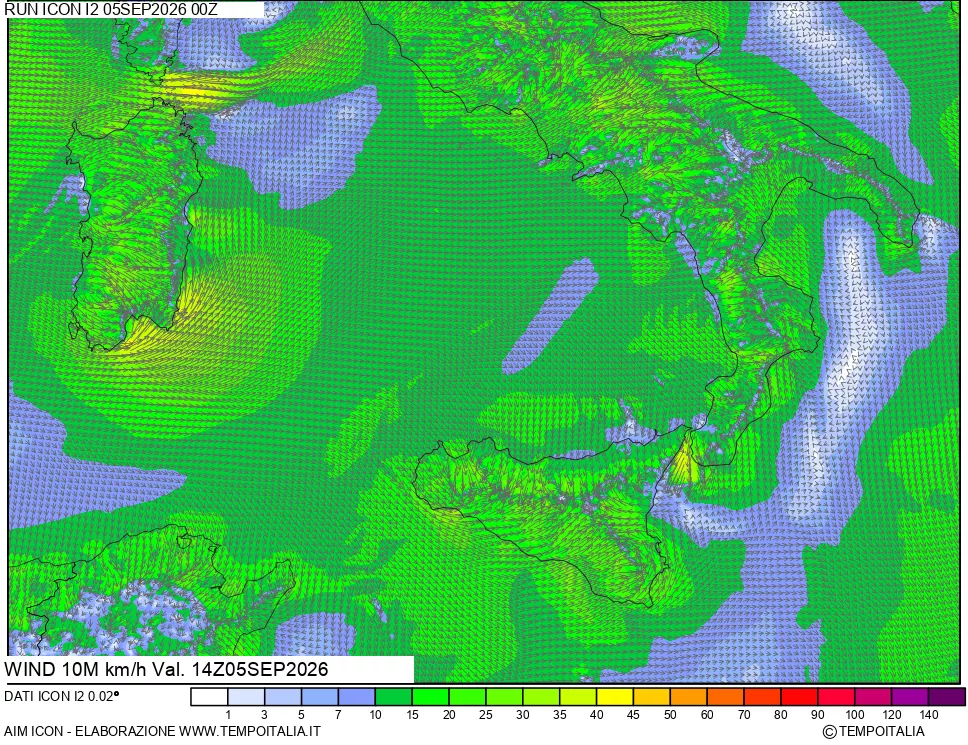
Task: Select the orange legend swatch between 50 and 60
Action: click(689, 697)
